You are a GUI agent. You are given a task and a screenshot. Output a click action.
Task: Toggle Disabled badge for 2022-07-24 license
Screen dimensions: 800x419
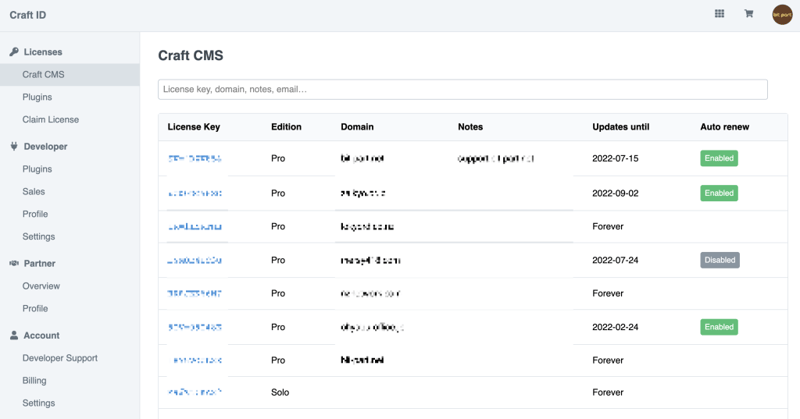click(719, 260)
